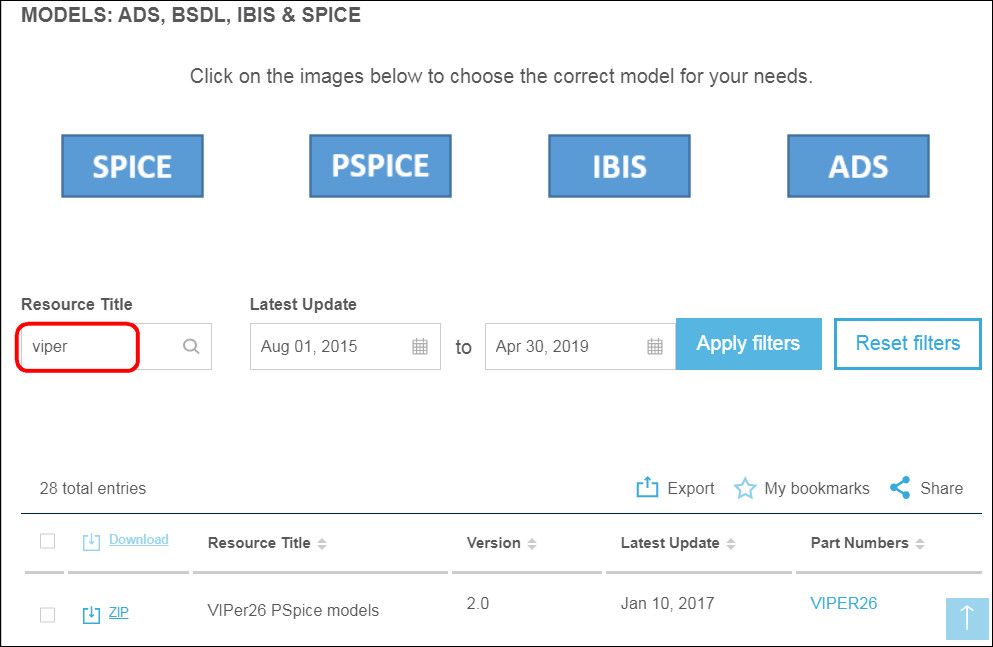Open the VIPER26 part number link

pos(844,603)
